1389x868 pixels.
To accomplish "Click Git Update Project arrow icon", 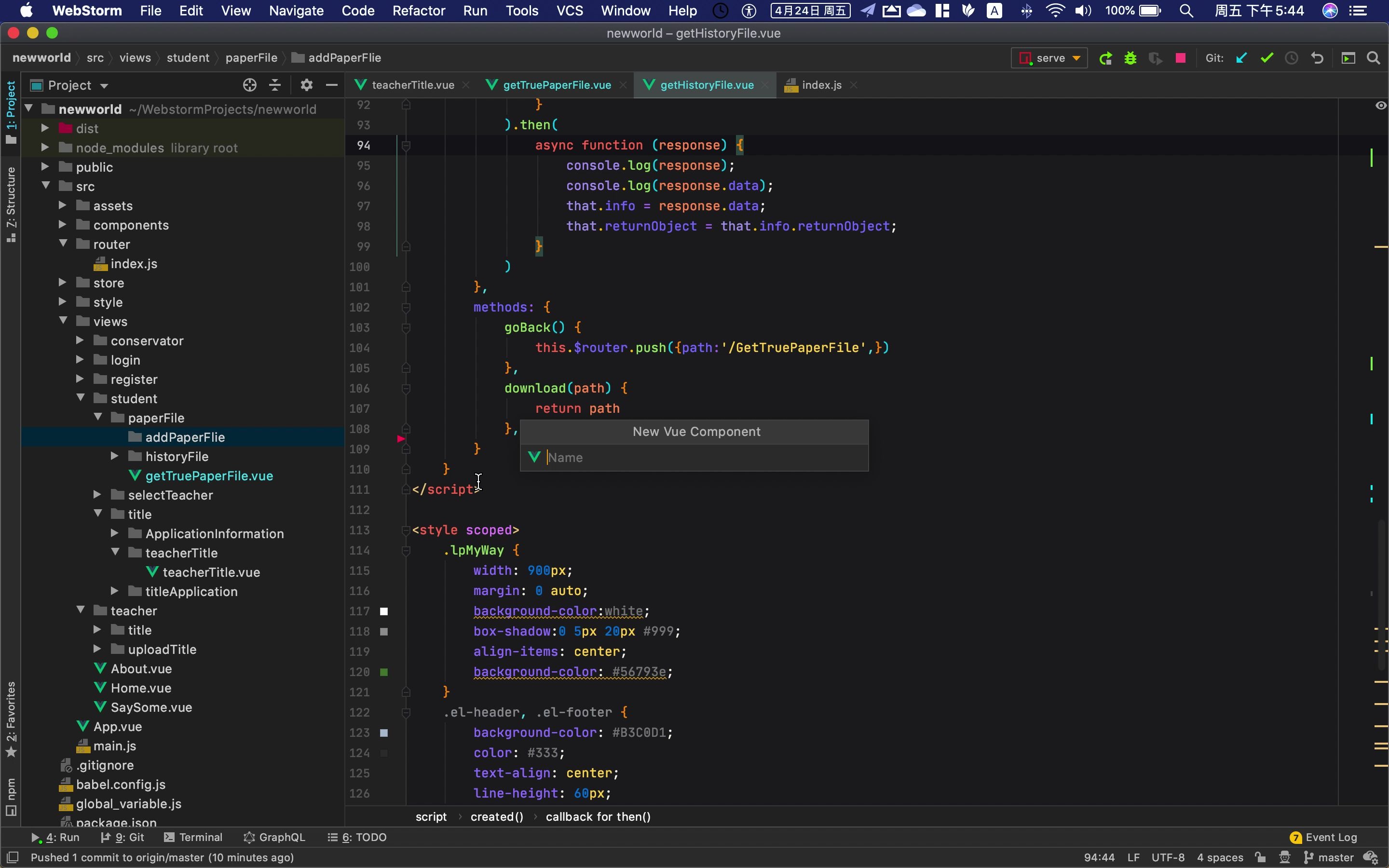I will [1241, 58].
